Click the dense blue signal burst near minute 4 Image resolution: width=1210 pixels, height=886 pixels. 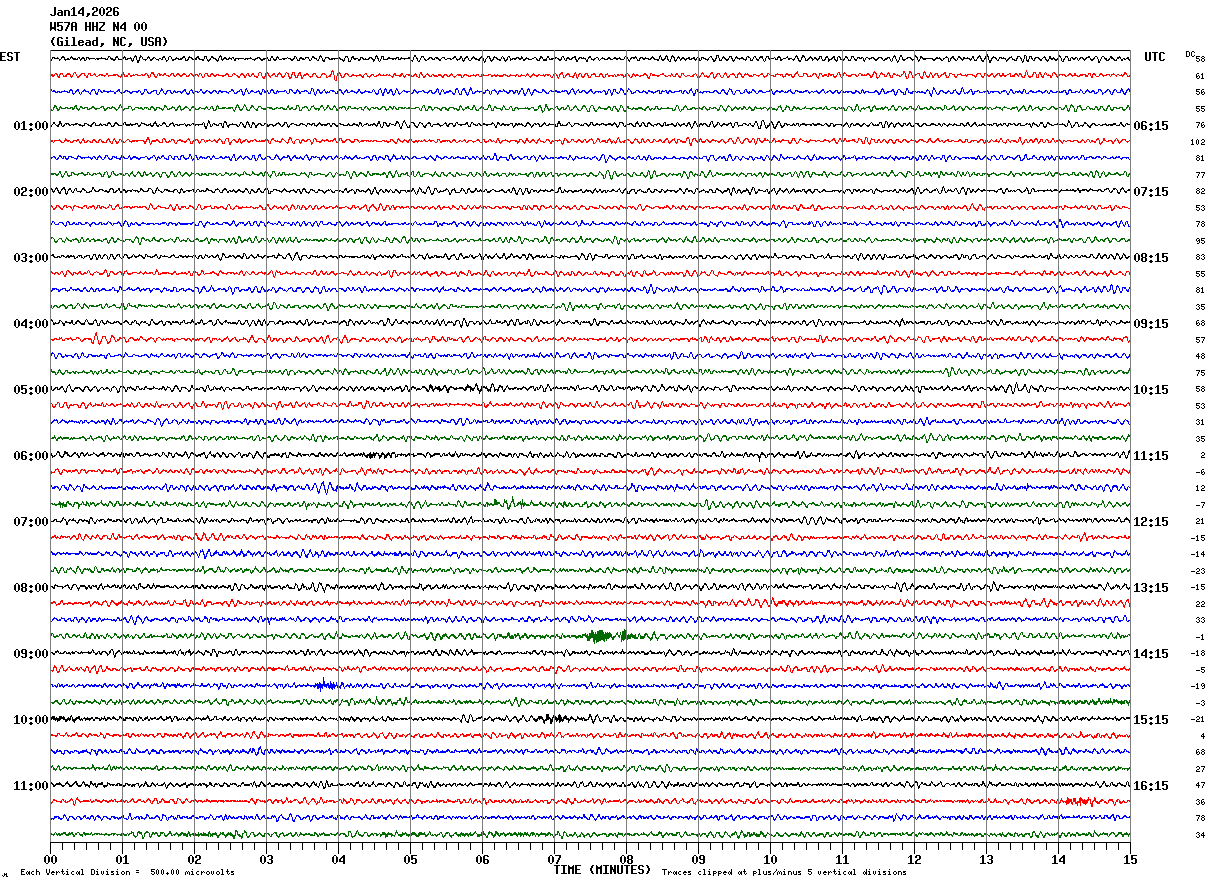327,685
